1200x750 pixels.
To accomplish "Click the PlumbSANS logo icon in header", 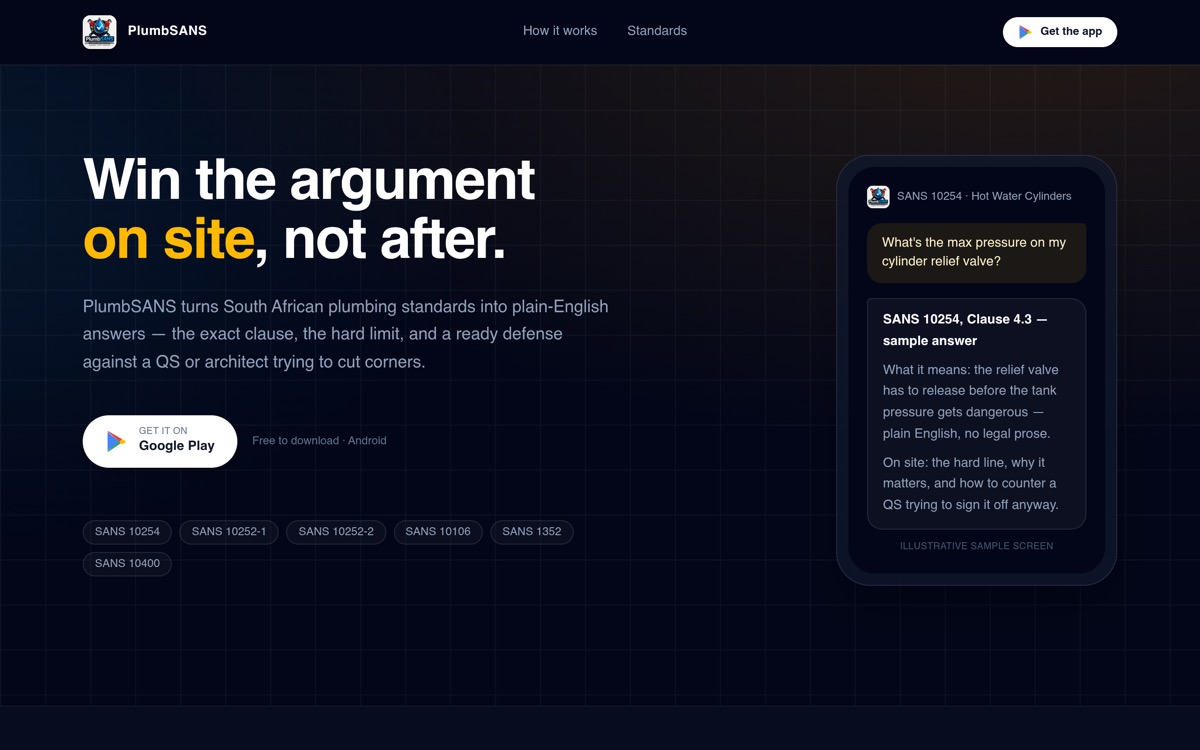I will tap(99, 32).
